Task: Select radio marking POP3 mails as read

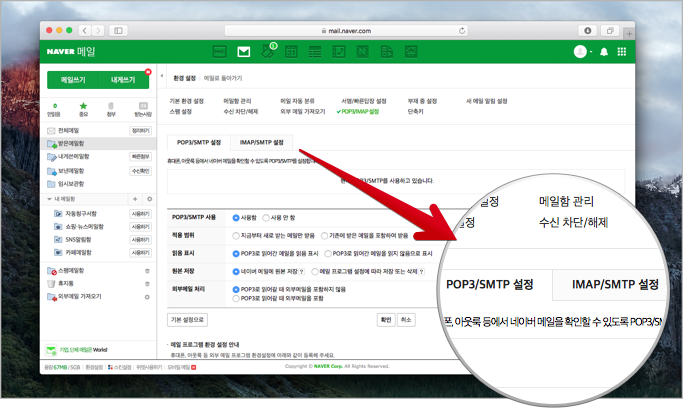Action: (x=236, y=253)
